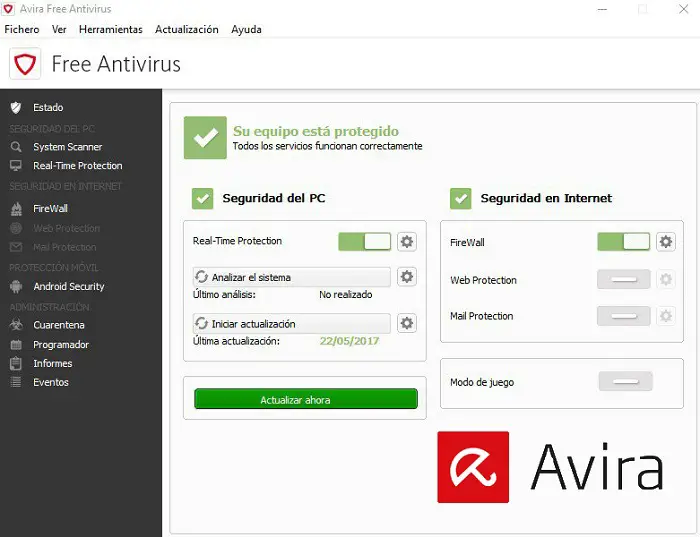This screenshot has width=700, height=537.
Task: Open the Ver menu
Action: (59, 29)
